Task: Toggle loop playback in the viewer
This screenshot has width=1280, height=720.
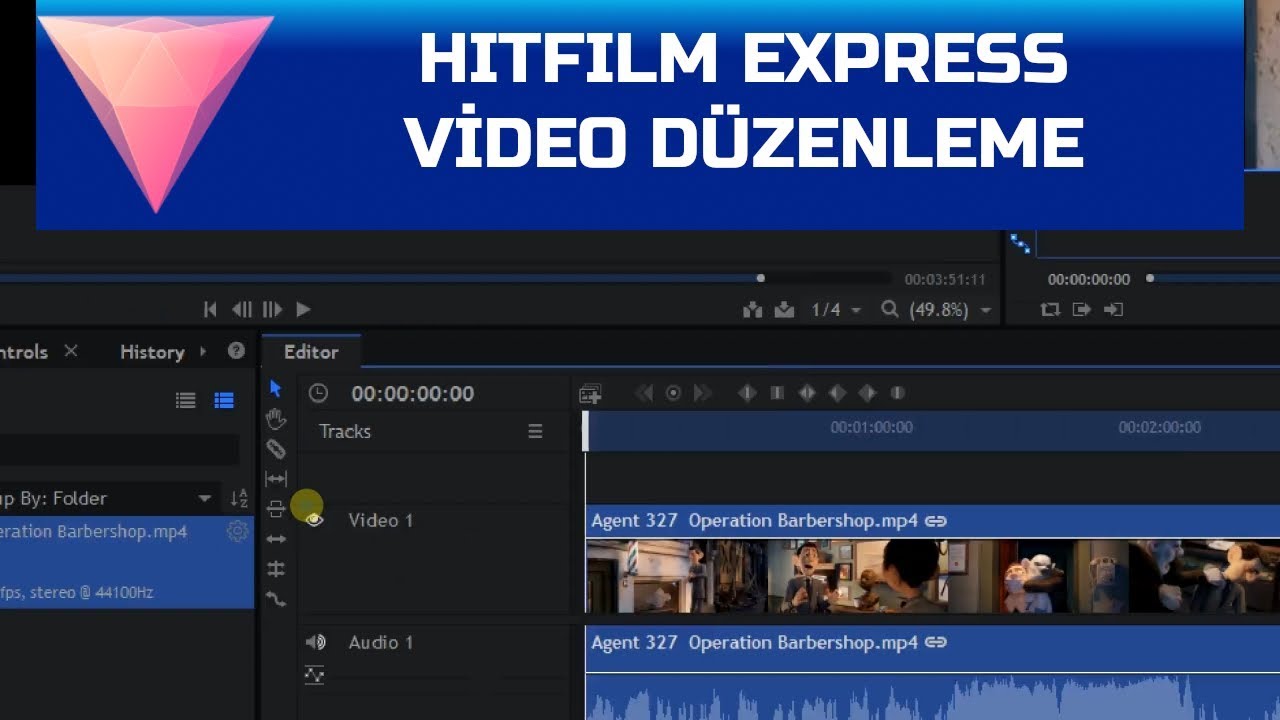Action: pos(1050,310)
